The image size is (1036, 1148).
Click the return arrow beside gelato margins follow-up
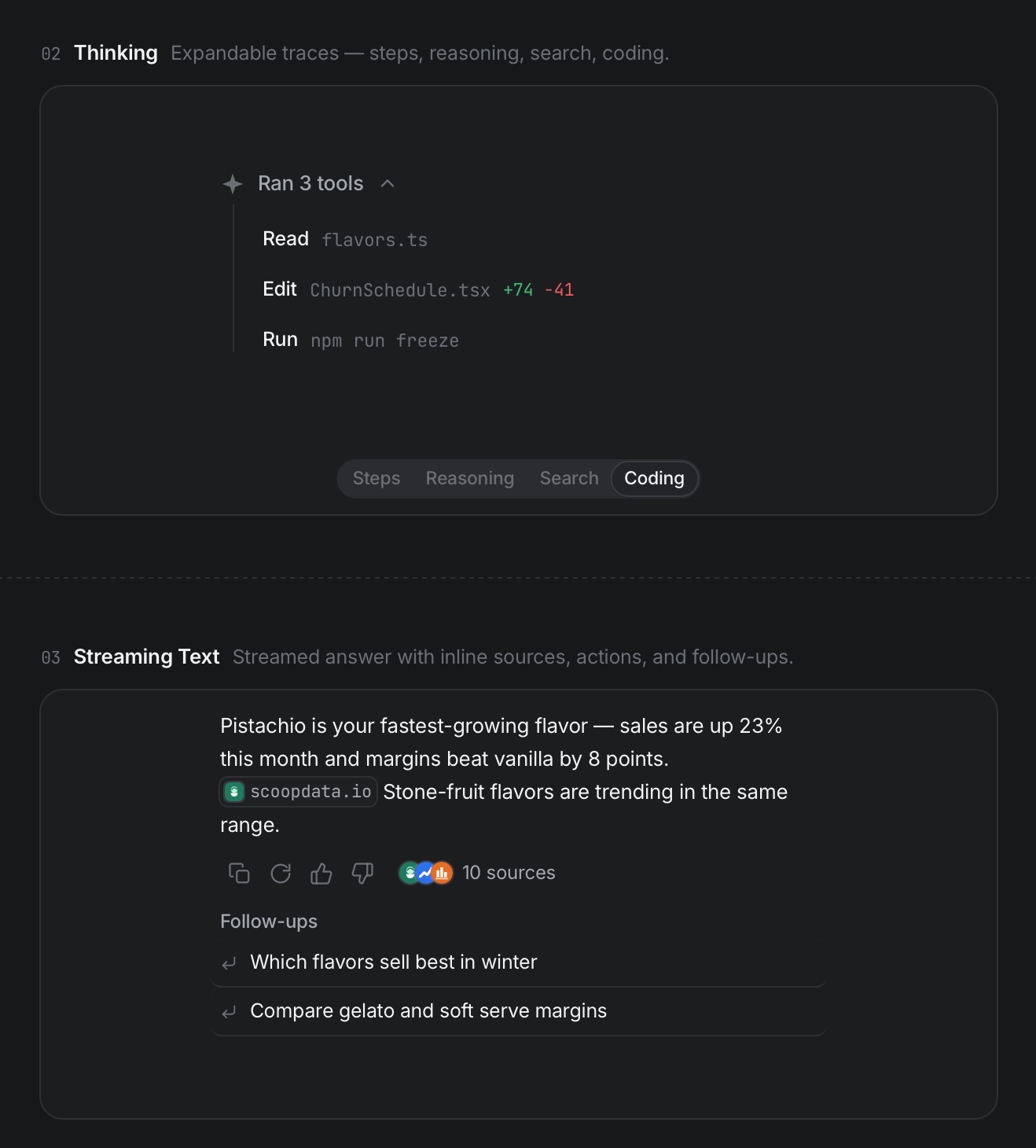[x=230, y=1012]
